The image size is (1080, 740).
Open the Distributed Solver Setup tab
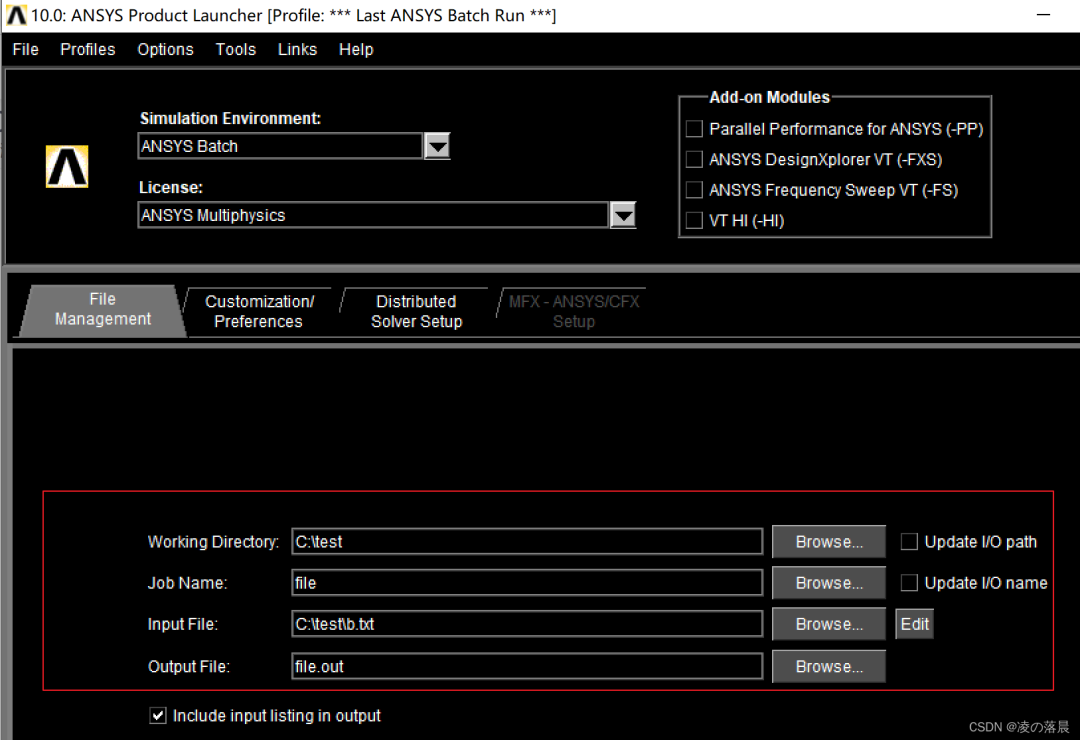416,311
